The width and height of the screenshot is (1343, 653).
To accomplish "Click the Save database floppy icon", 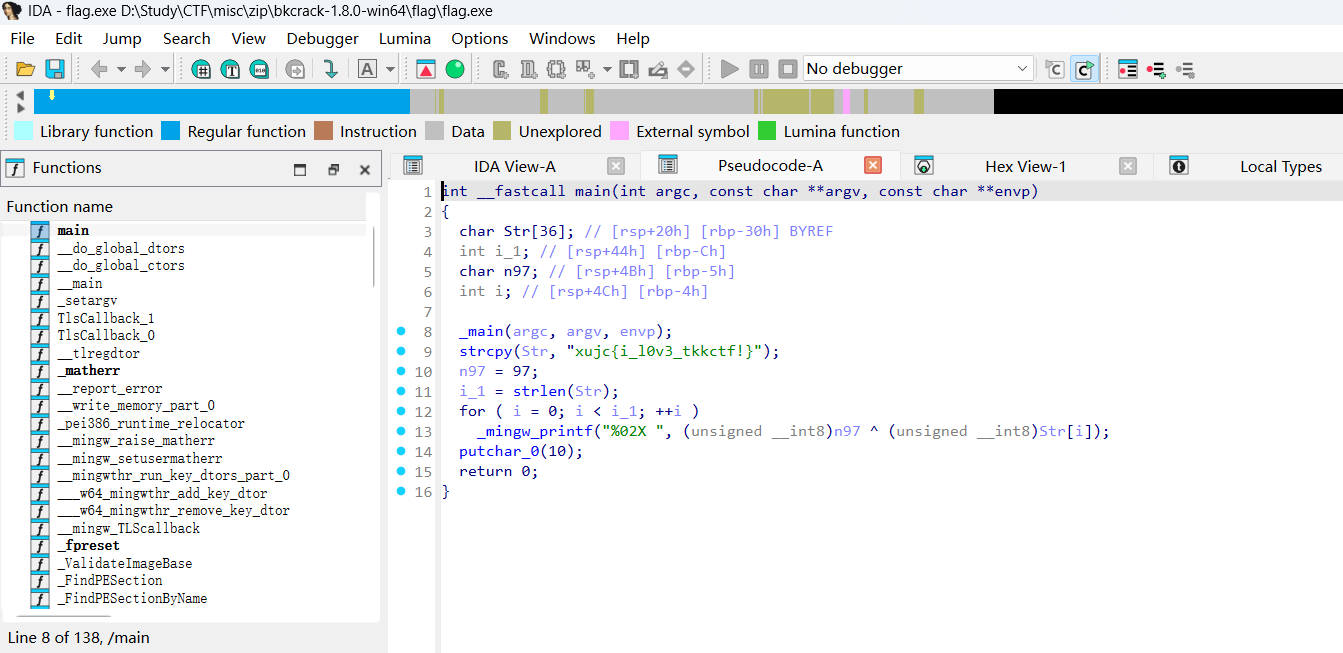I will 55,69.
